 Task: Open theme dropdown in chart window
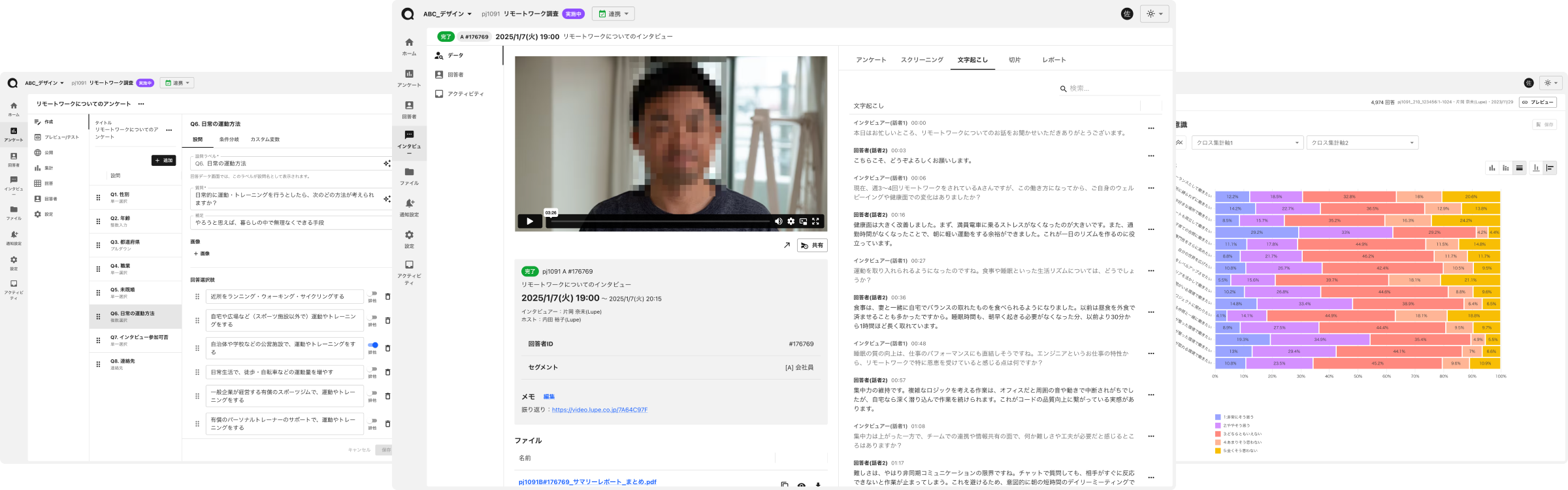pyautogui.click(x=1552, y=83)
